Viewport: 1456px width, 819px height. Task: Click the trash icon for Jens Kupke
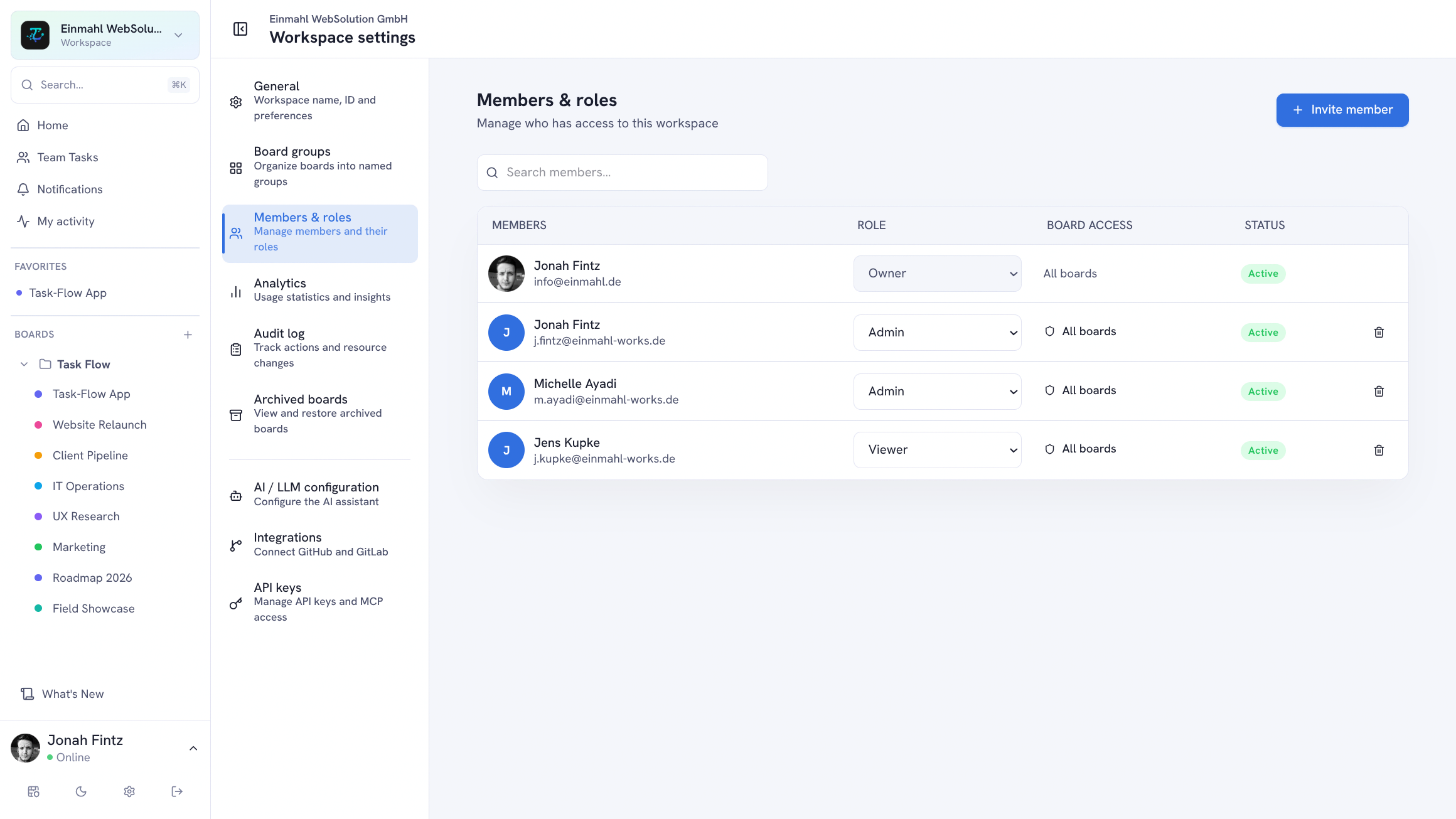coord(1379,450)
